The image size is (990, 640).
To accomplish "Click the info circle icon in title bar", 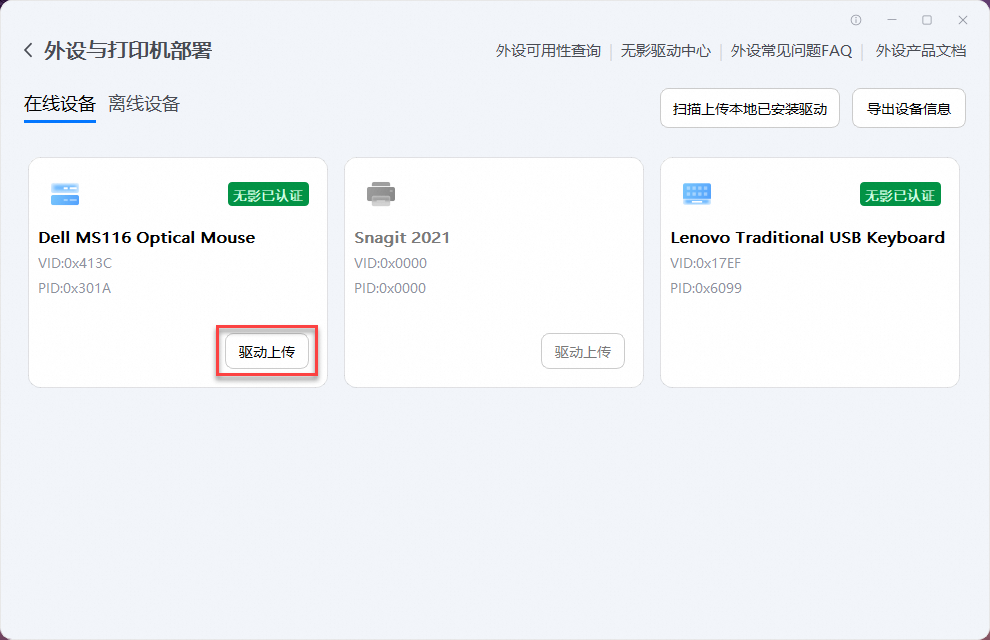I will 856,20.
